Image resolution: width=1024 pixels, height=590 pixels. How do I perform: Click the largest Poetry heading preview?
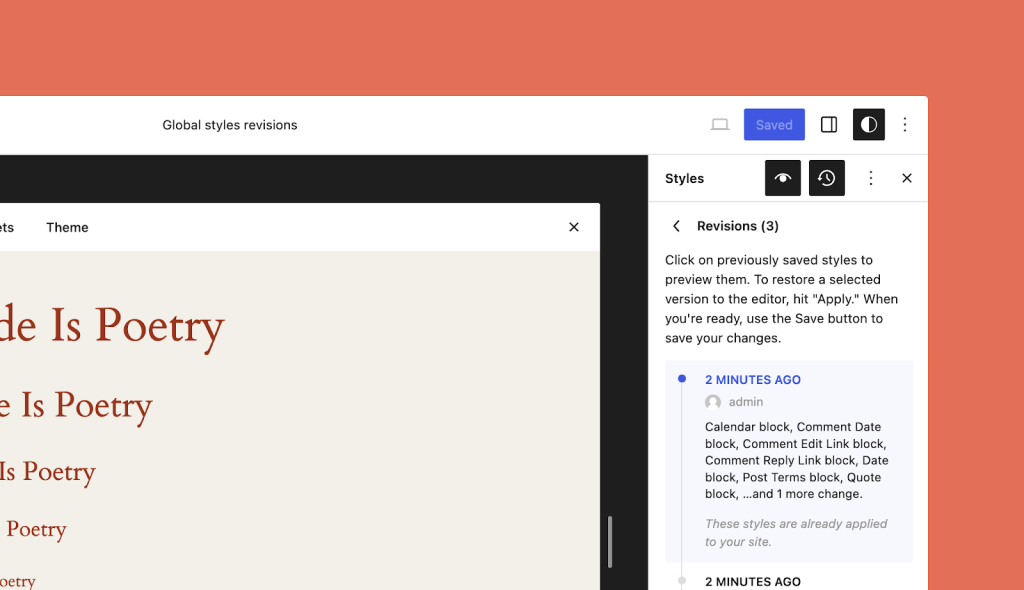point(112,325)
